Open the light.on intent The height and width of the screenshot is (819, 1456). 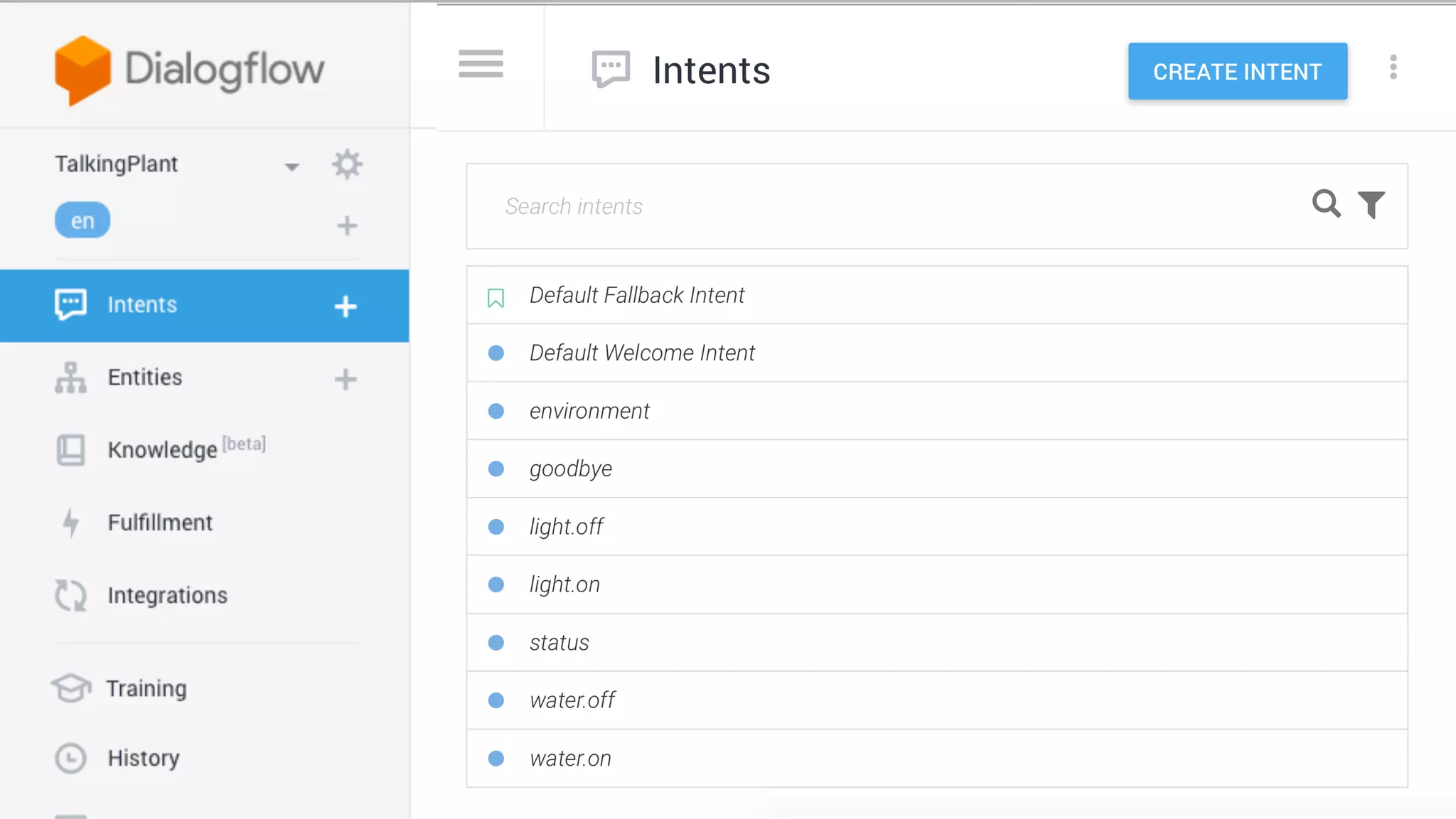564,584
